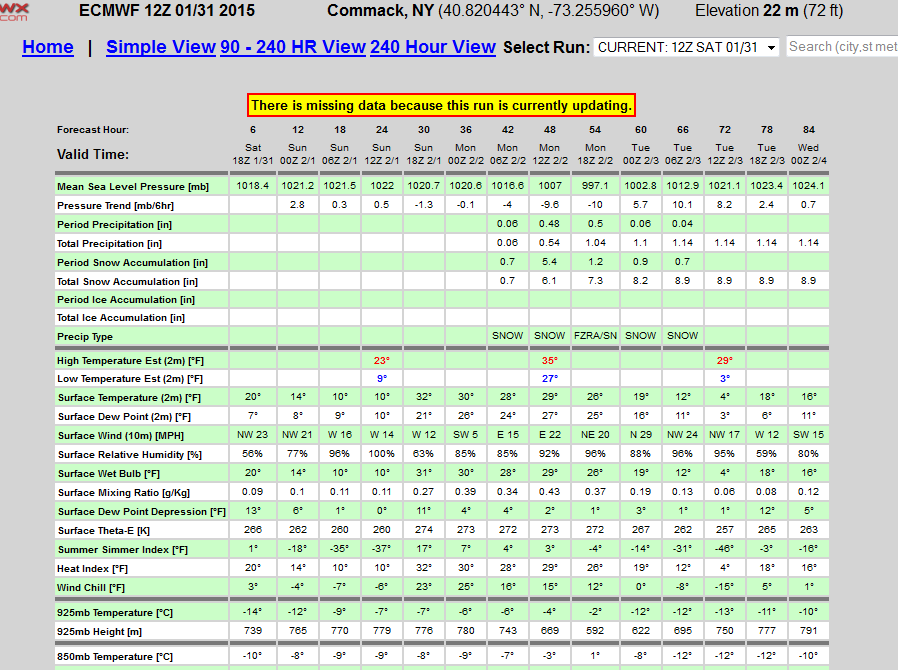Click the 997.1 pressure value
The height and width of the screenshot is (670, 898).
tap(595, 186)
